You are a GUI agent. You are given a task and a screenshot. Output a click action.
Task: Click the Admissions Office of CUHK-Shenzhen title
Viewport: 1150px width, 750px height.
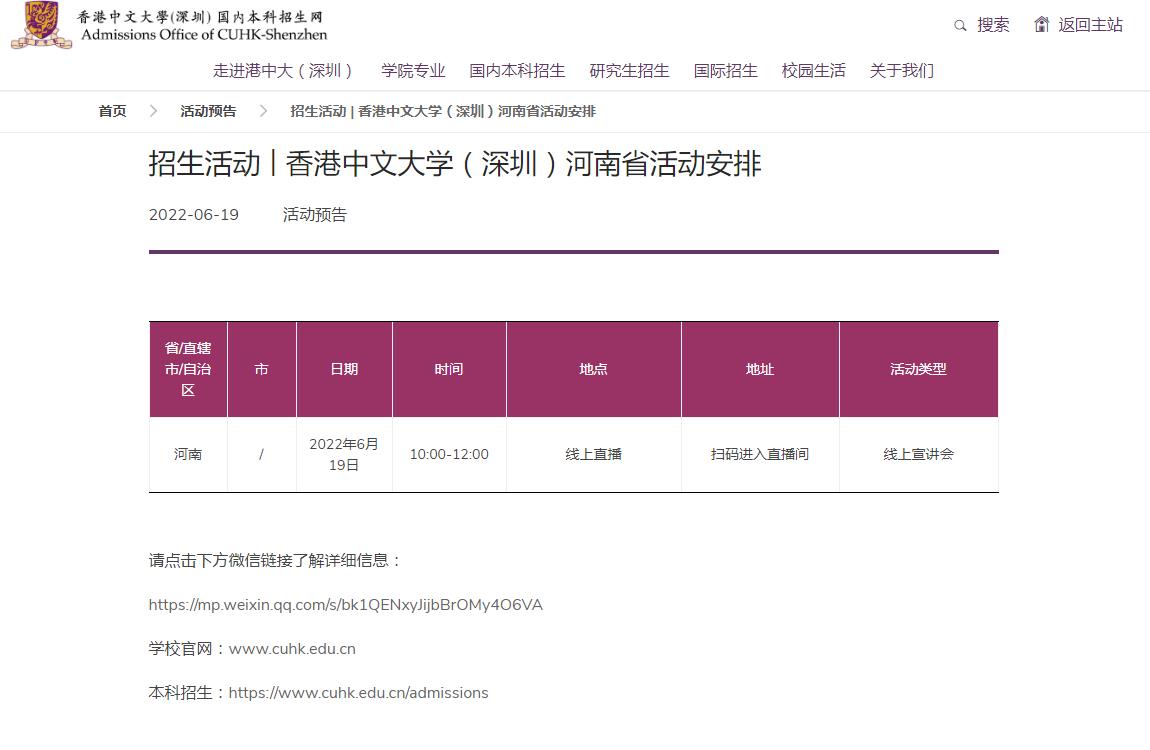(204, 34)
